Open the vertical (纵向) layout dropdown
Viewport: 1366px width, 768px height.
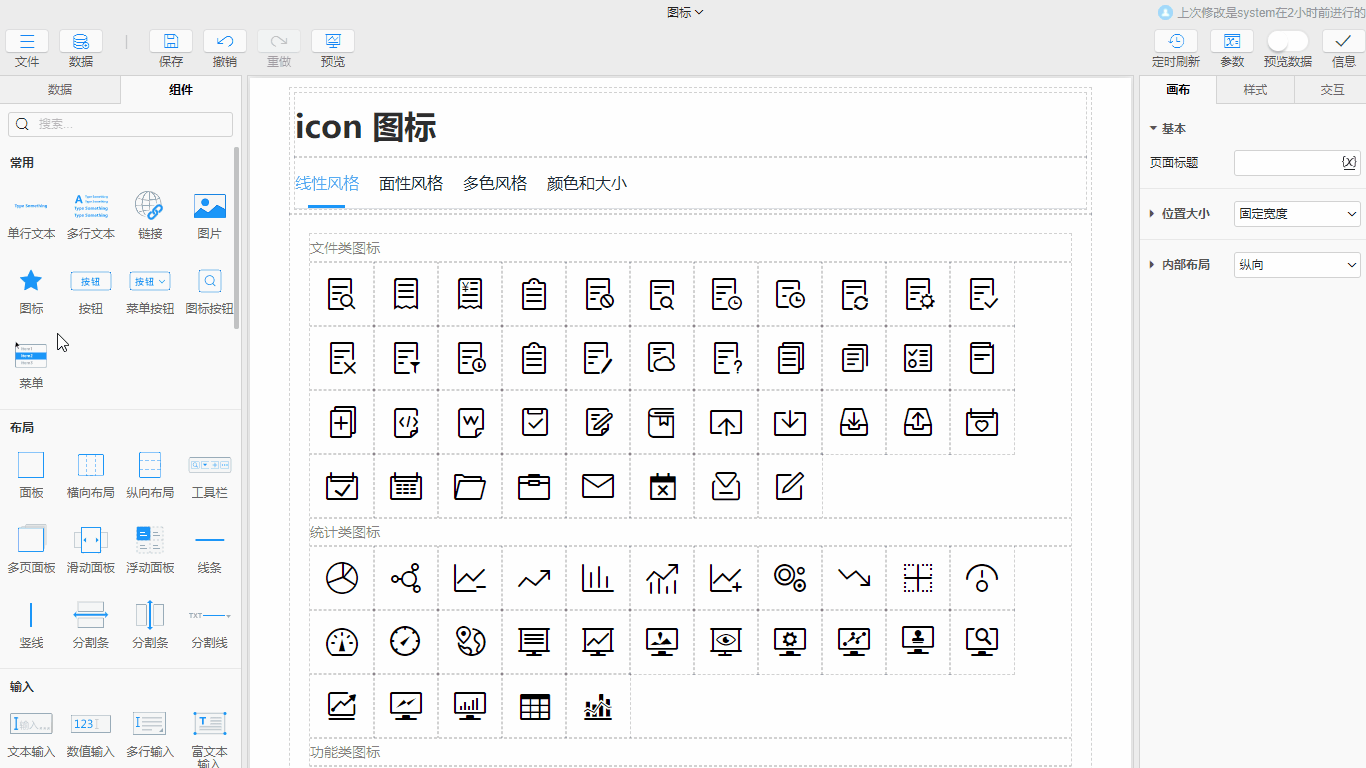coord(1297,265)
